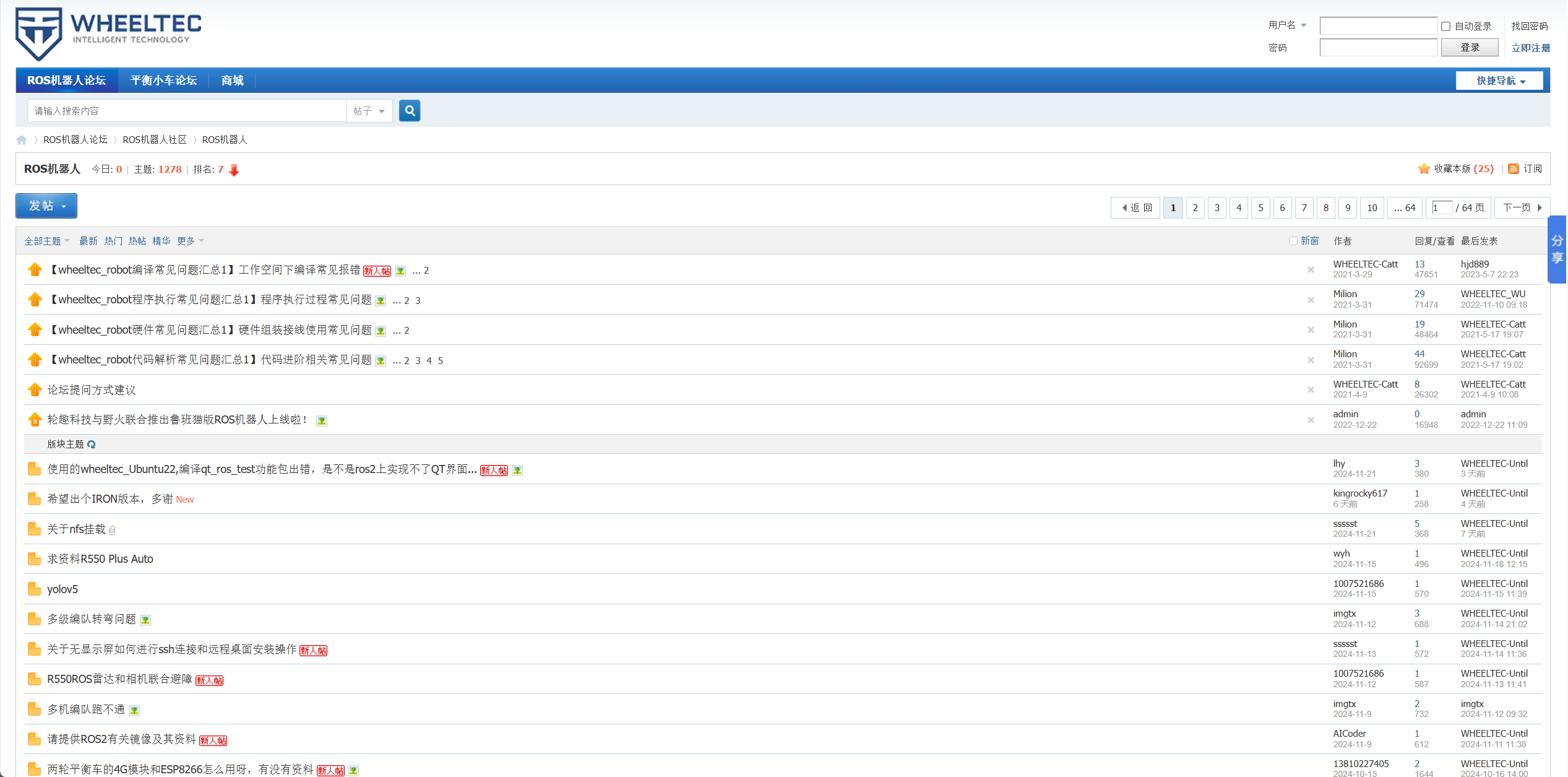
Task: Open the 快捷导航 dropdown
Action: pyautogui.click(x=1499, y=80)
